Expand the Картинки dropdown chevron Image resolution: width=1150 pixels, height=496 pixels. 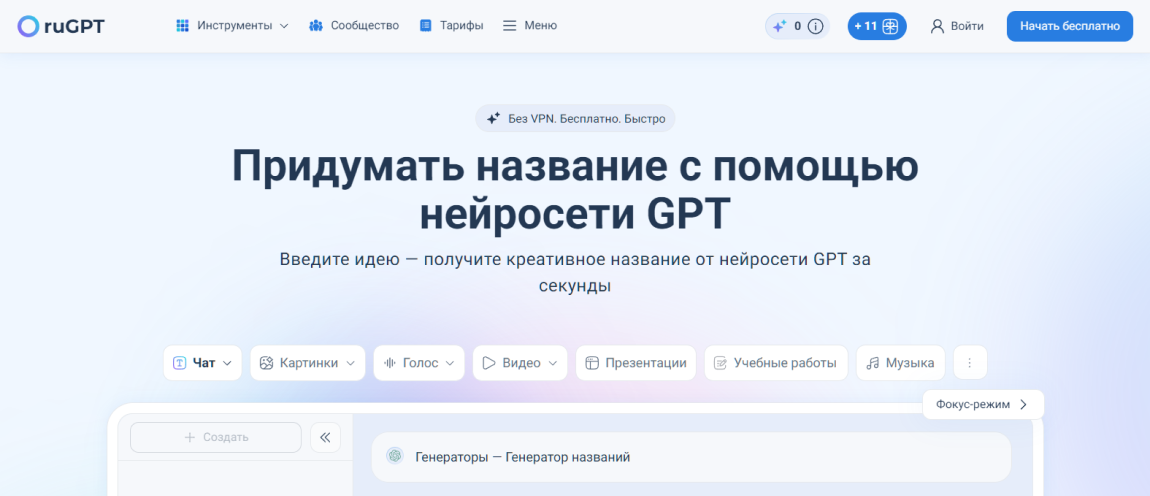pyautogui.click(x=351, y=363)
